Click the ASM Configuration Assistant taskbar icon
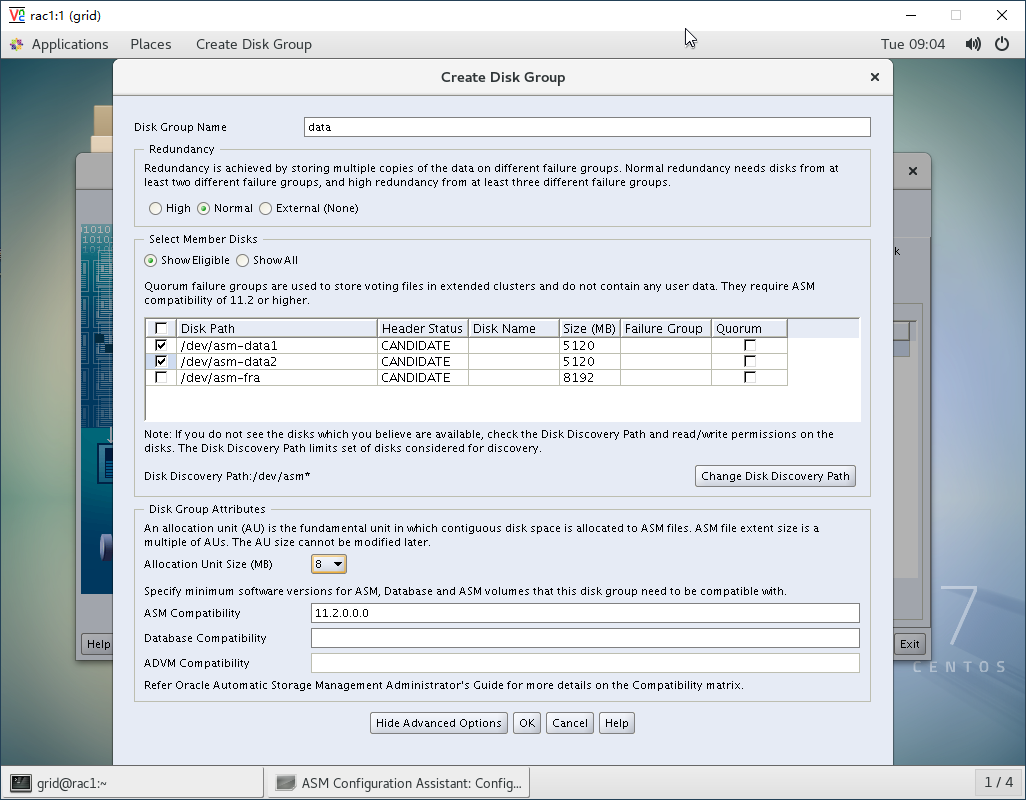Image resolution: width=1026 pixels, height=800 pixels. tap(285, 782)
